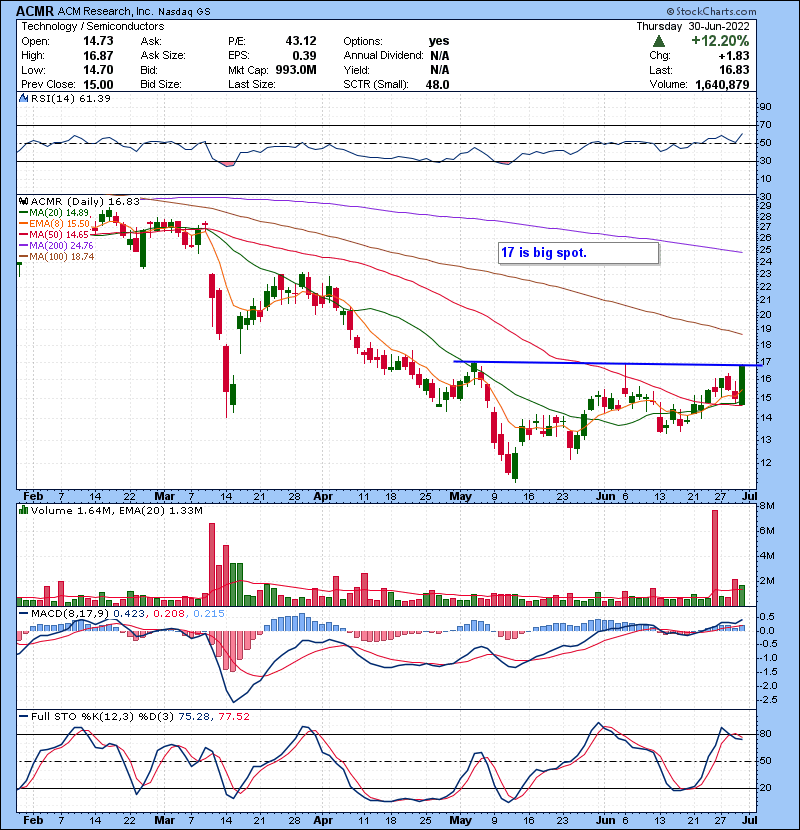Click the blue horizontal resistance line at 17
This screenshot has height=830, width=800.
point(607,363)
